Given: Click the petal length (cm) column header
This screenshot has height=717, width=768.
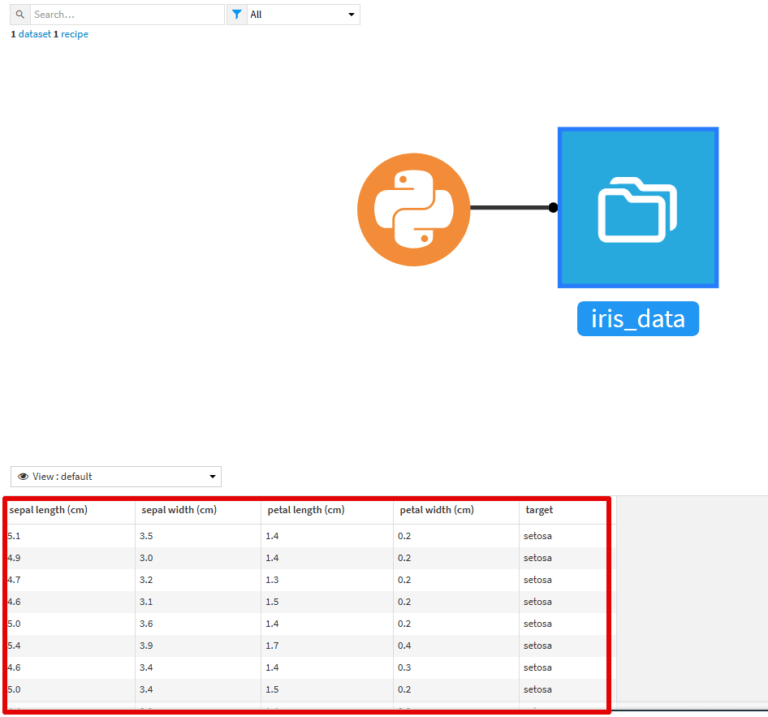Looking at the screenshot, I should tap(305, 510).
